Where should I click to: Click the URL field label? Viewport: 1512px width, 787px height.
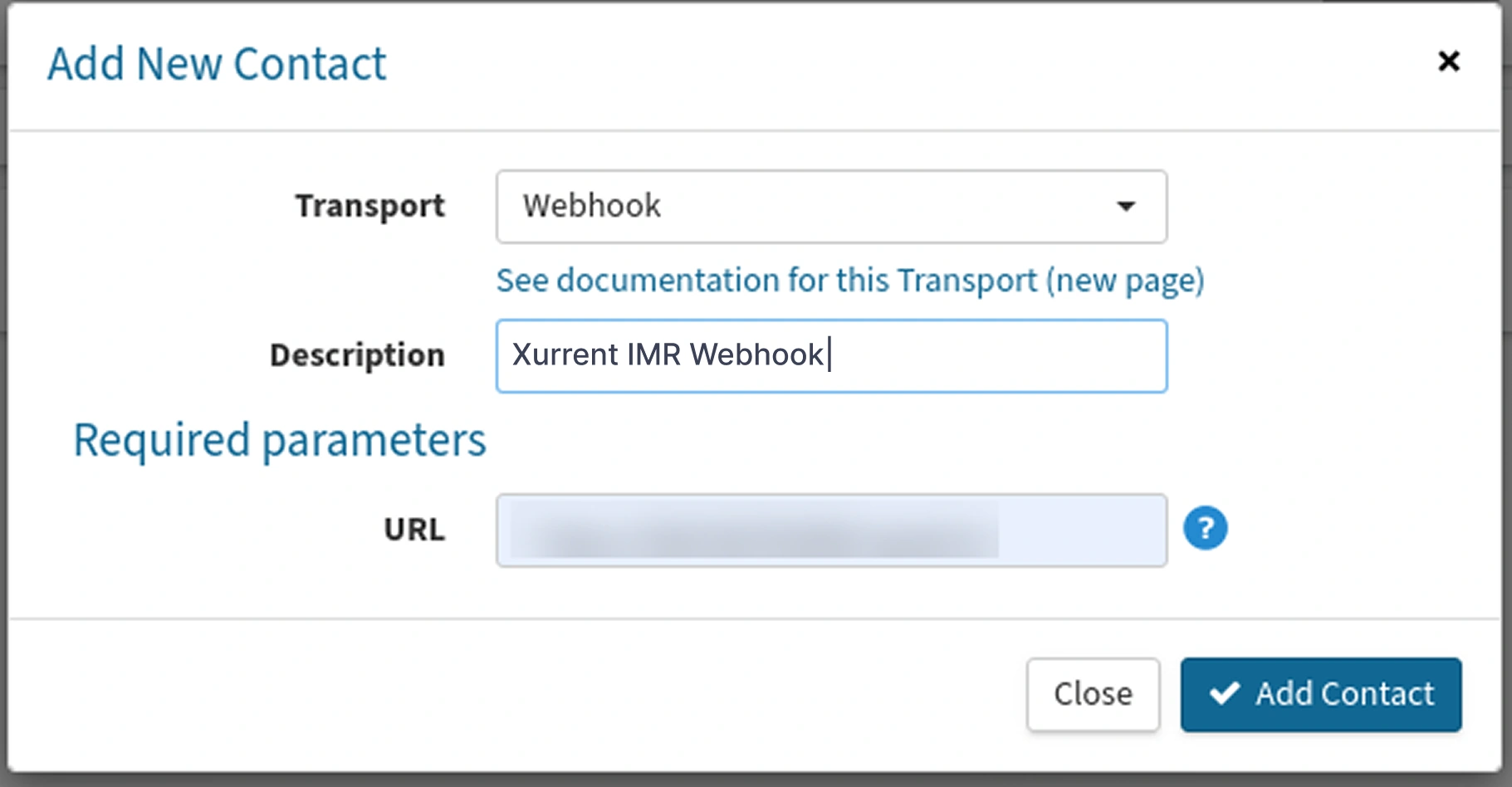pyautogui.click(x=414, y=530)
